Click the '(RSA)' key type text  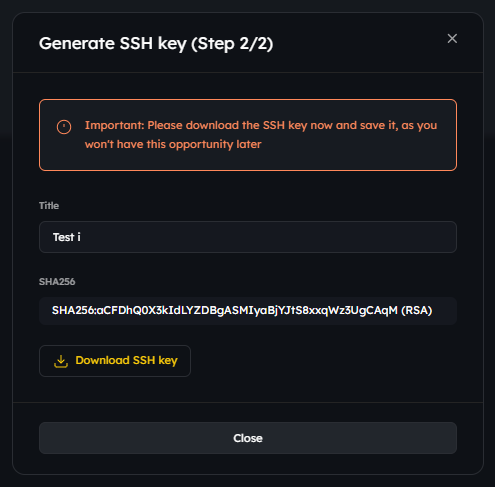coord(417,311)
